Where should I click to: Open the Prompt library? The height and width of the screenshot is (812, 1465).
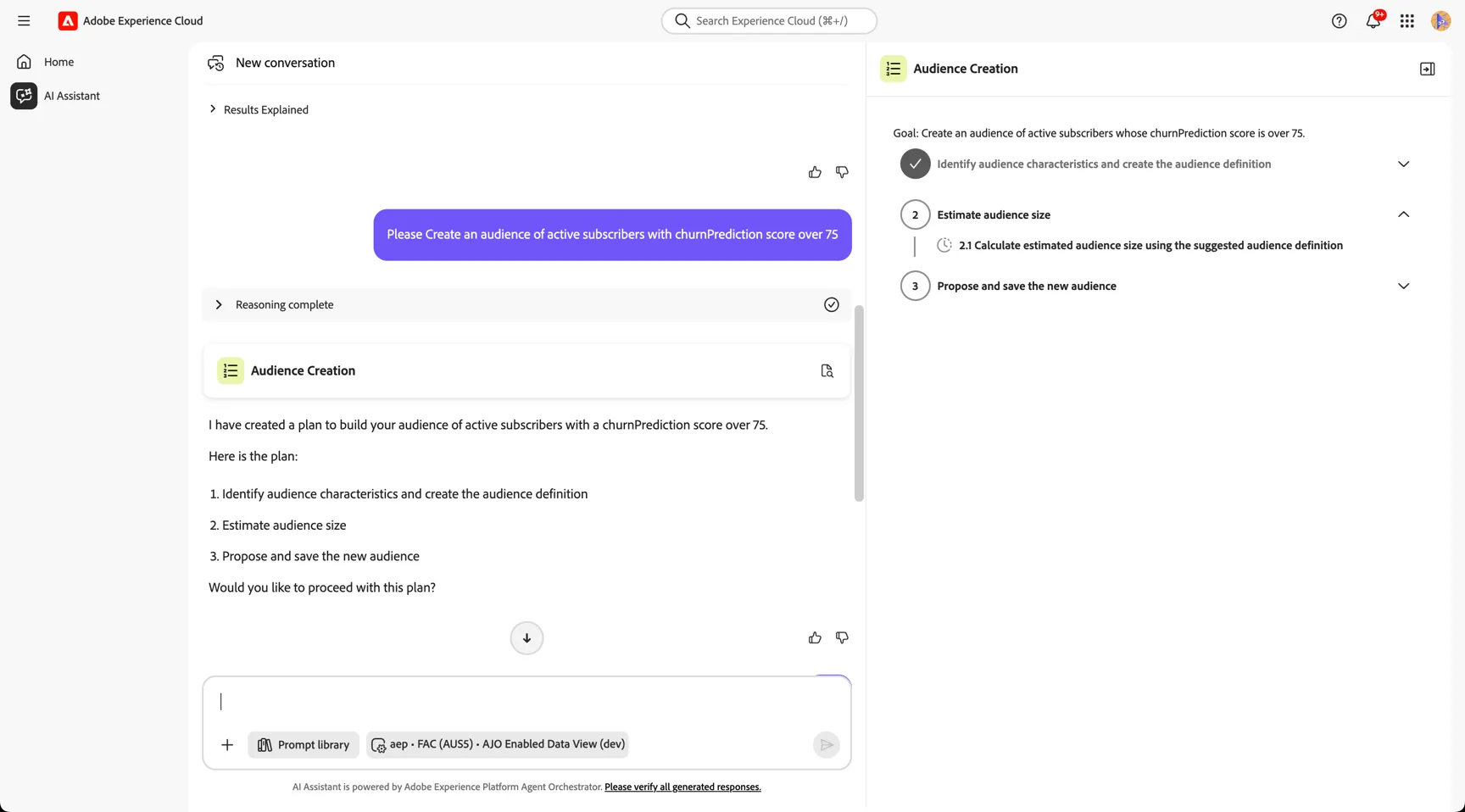(x=304, y=745)
